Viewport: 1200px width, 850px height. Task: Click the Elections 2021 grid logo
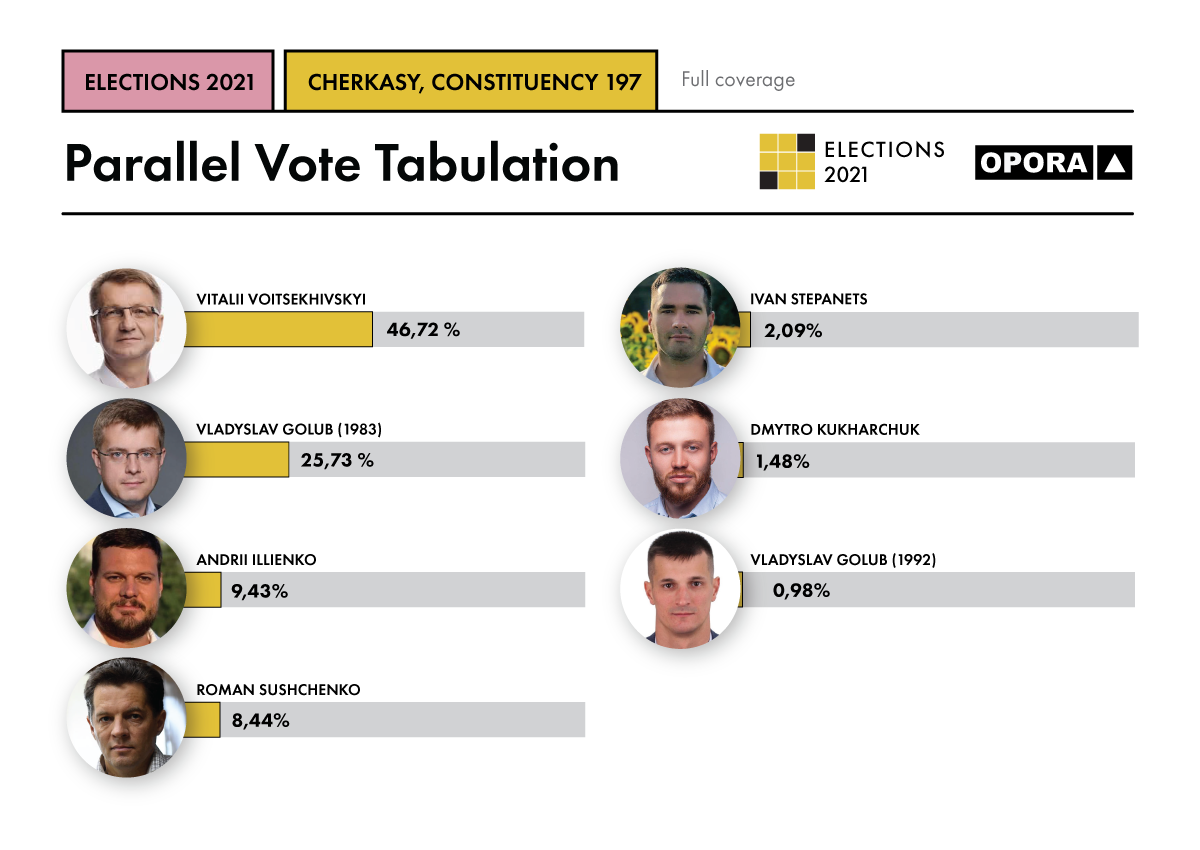point(787,161)
